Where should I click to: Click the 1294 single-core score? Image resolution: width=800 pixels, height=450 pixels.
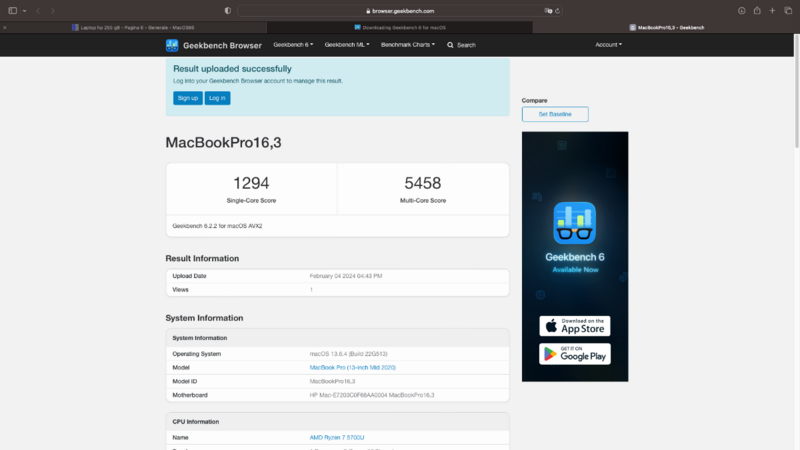tap(251, 183)
